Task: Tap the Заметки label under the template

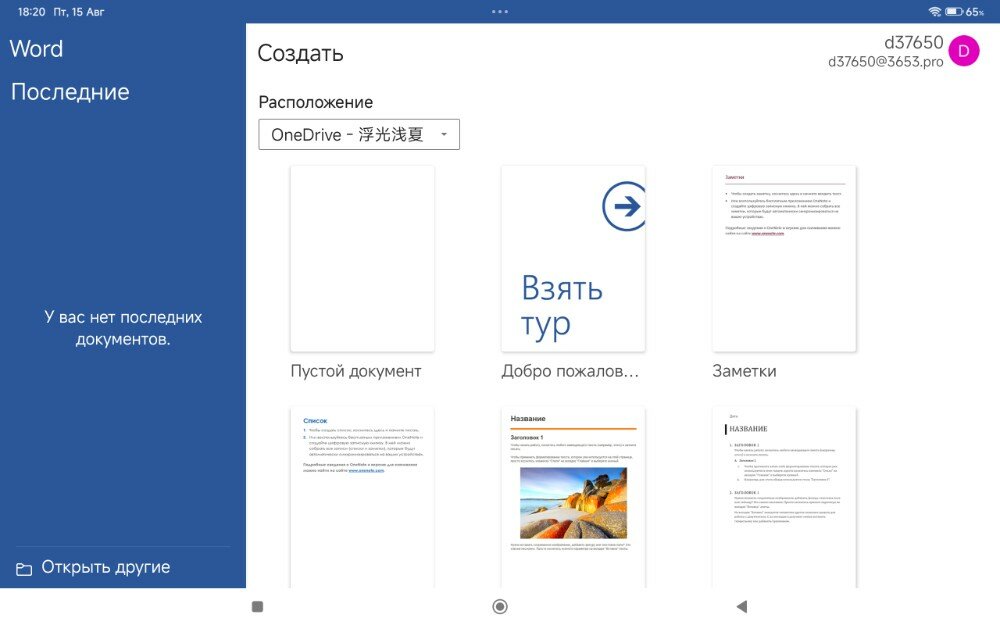Action: tap(744, 371)
